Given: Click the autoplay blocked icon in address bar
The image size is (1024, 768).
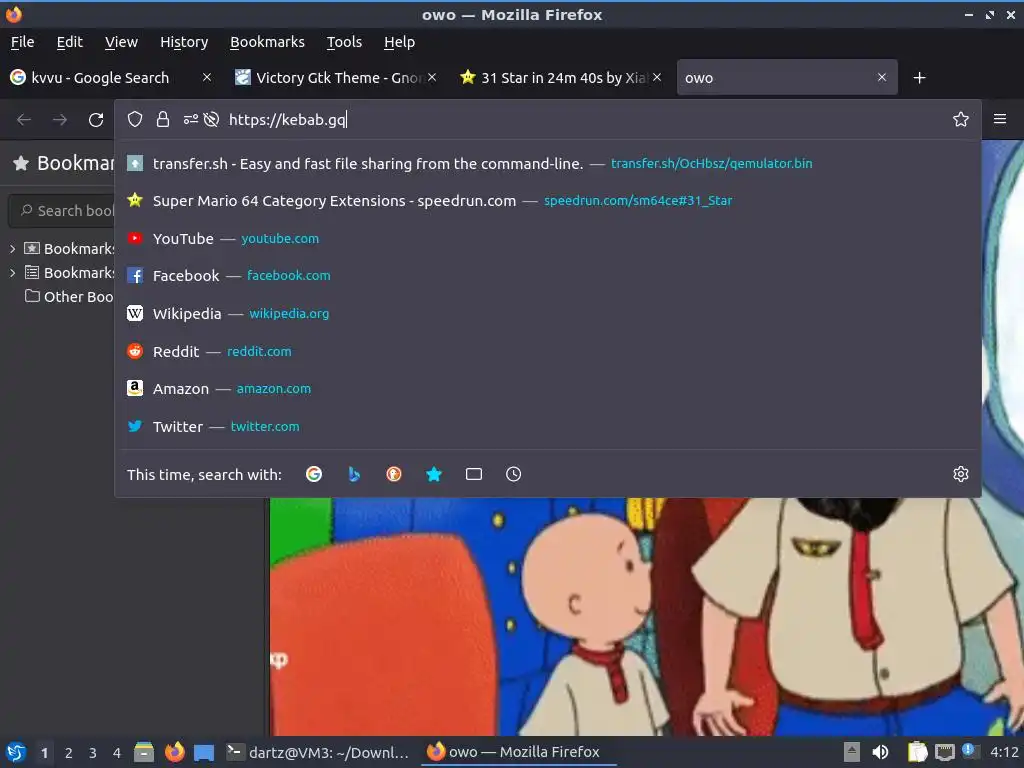Looking at the screenshot, I should click(211, 120).
